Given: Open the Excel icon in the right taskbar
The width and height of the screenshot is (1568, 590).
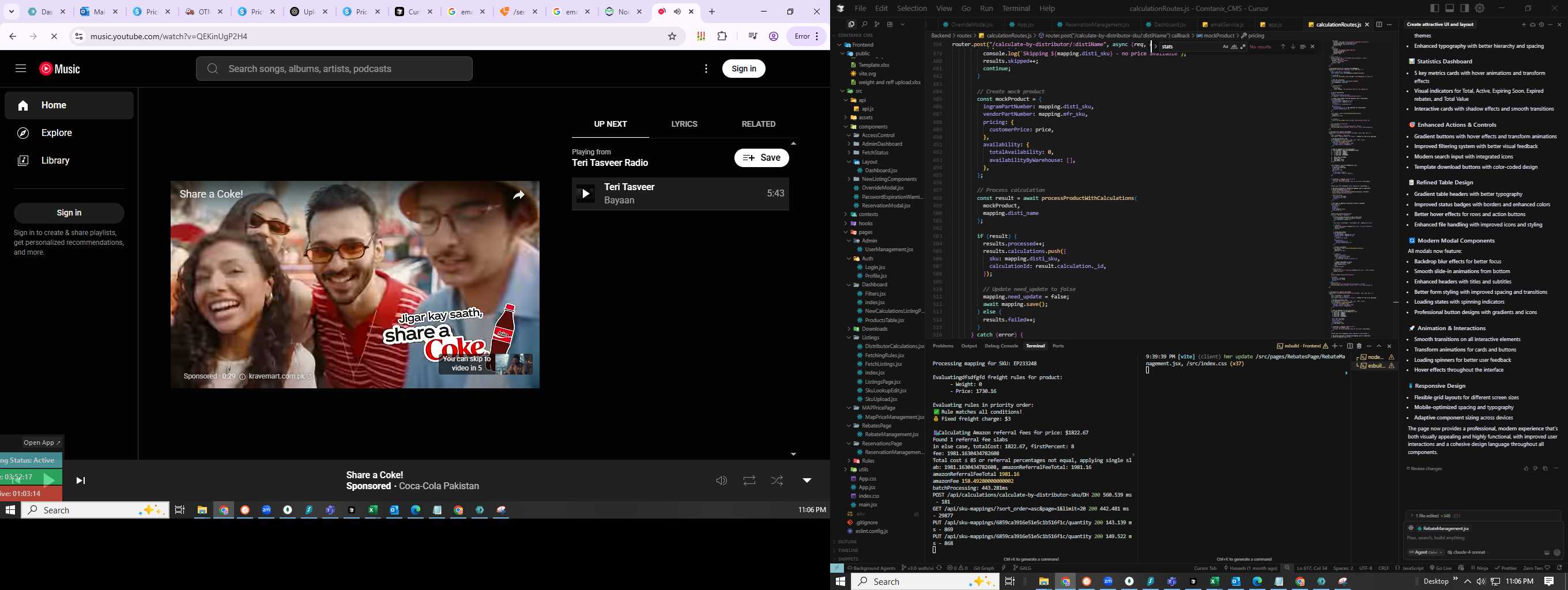Looking at the screenshot, I should (1215, 581).
